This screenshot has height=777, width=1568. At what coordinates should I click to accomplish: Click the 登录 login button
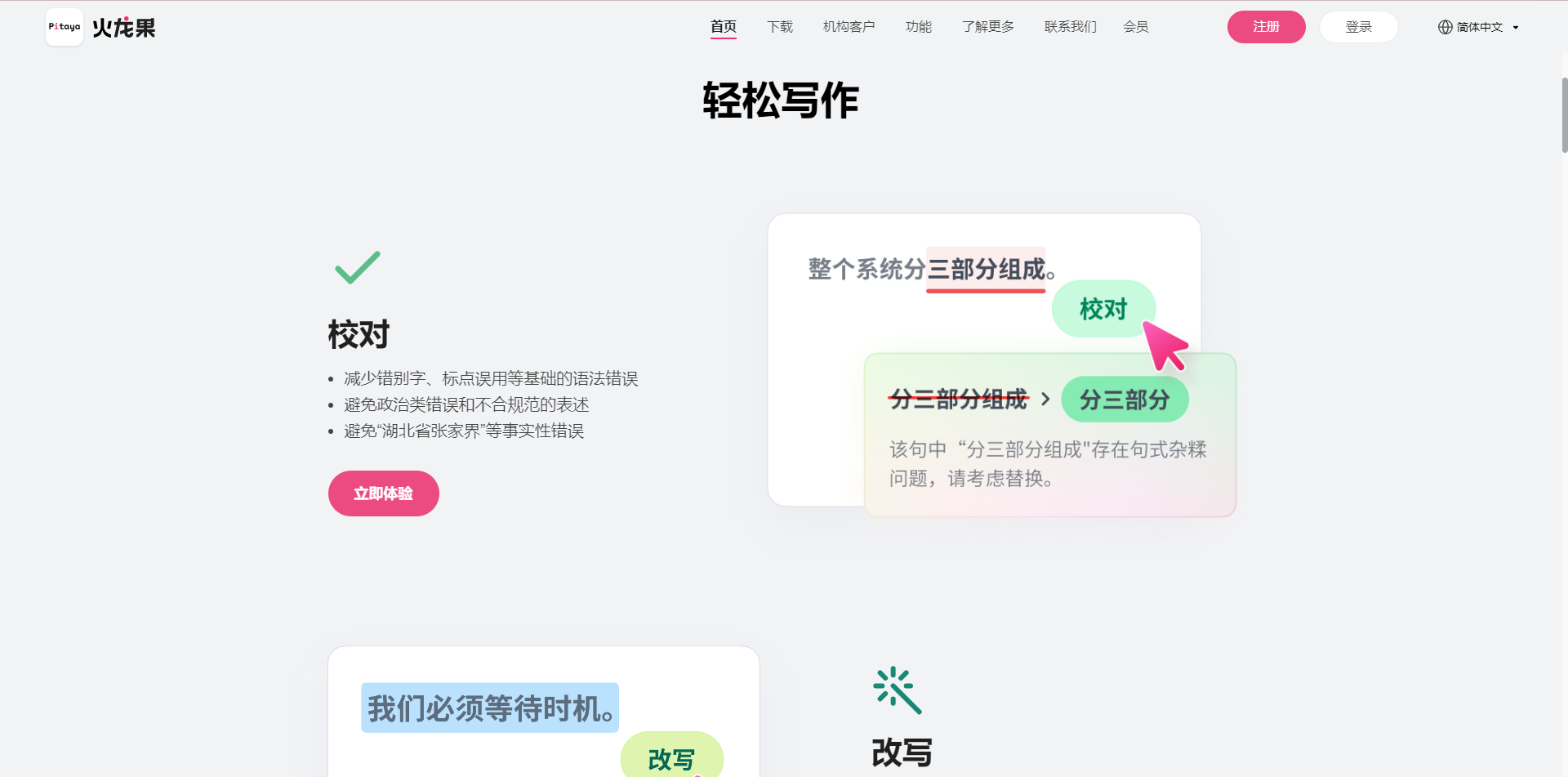[1358, 26]
